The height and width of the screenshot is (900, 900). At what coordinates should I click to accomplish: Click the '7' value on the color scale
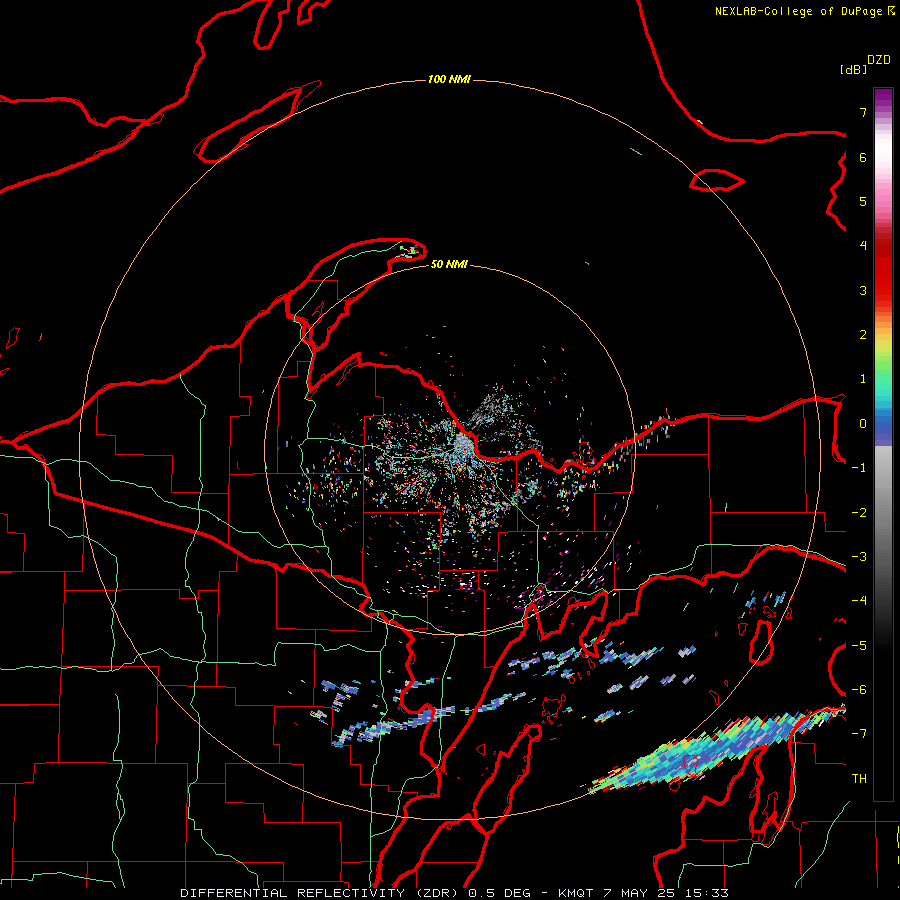(x=863, y=112)
